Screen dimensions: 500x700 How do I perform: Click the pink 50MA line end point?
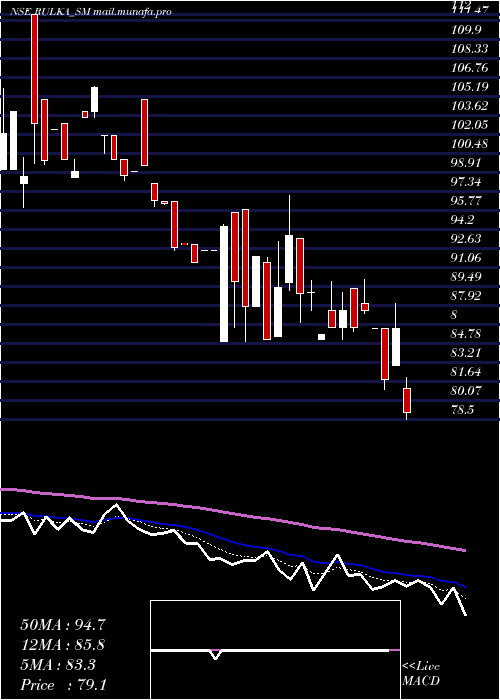[465, 550]
